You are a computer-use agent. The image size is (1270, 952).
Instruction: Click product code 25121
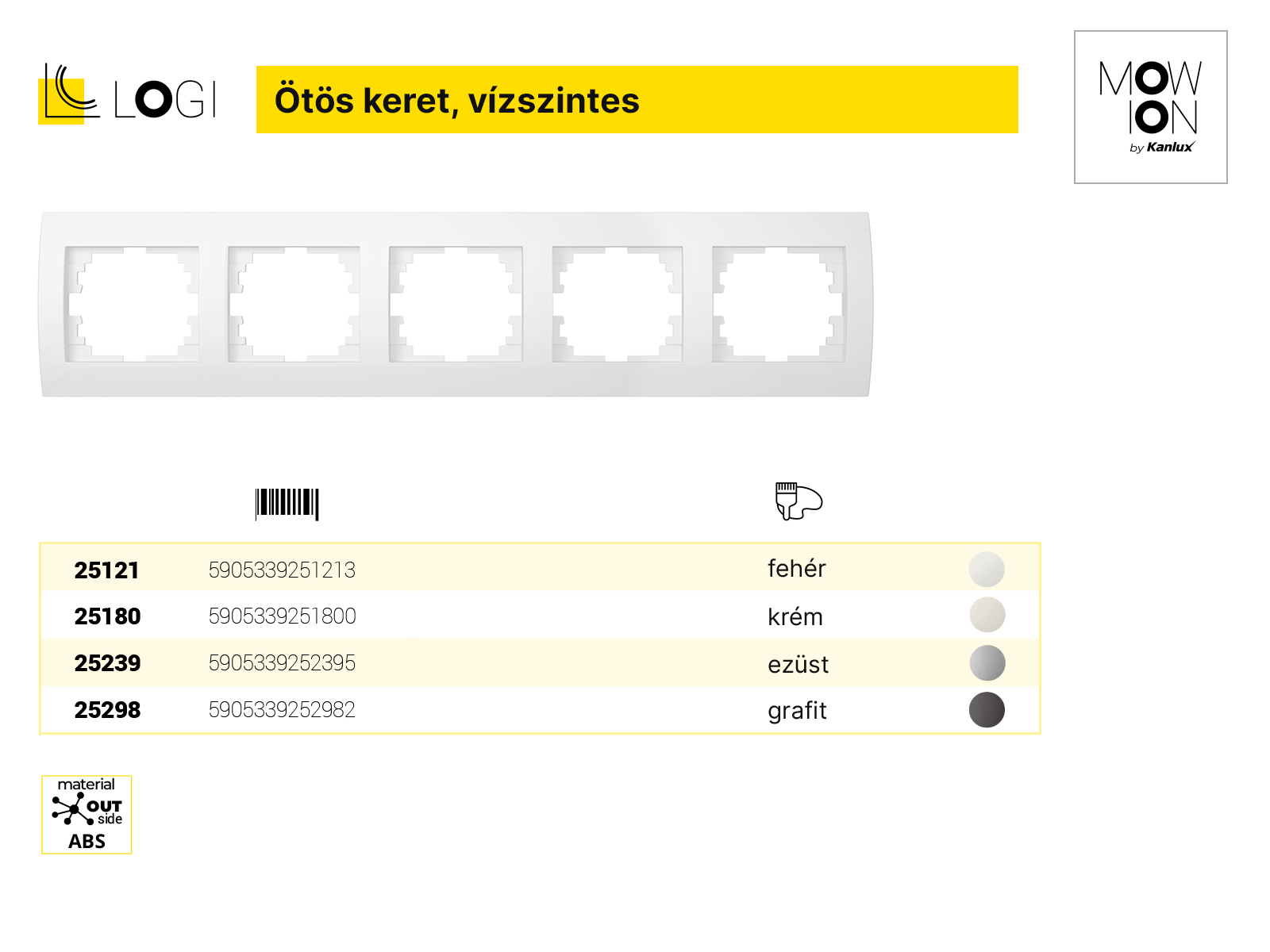[106, 570]
